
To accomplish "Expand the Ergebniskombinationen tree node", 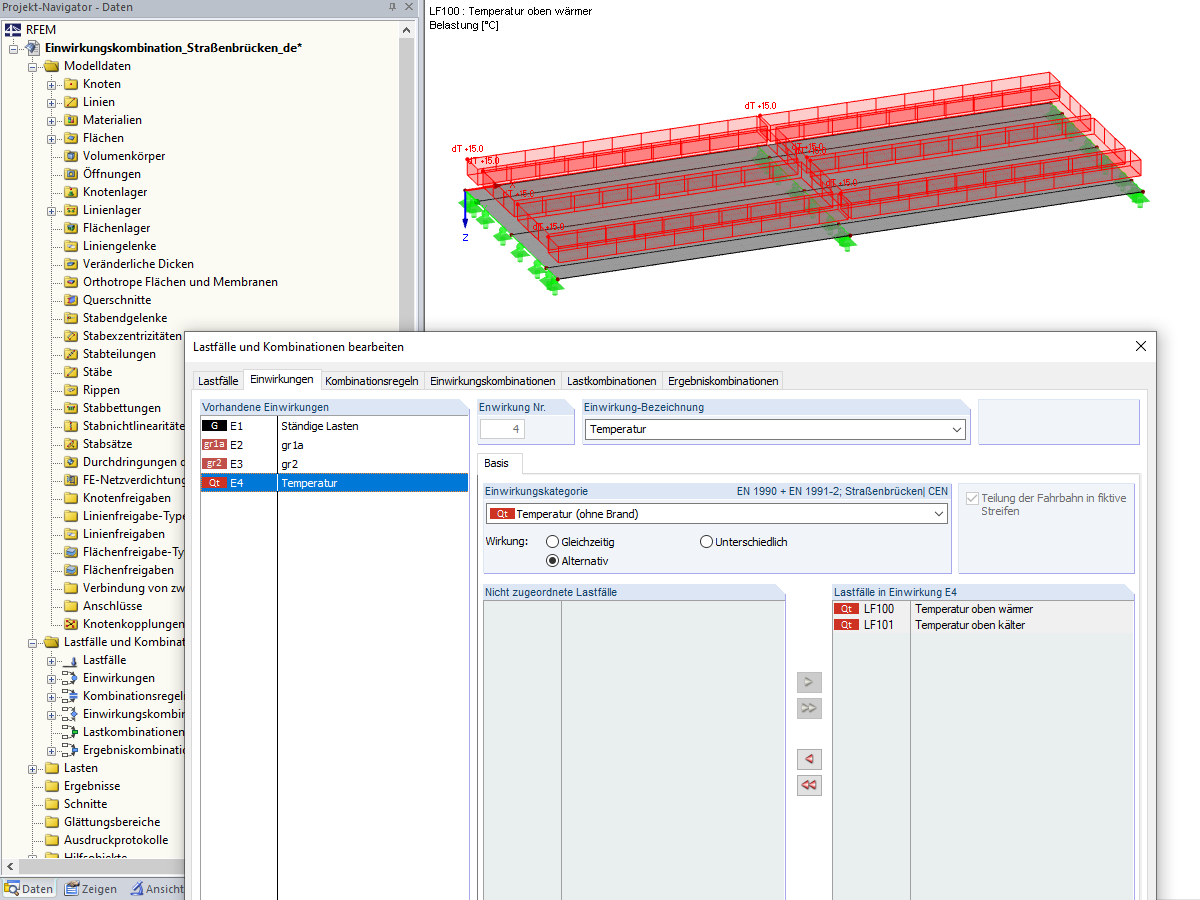I will click(x=52, y=750).
